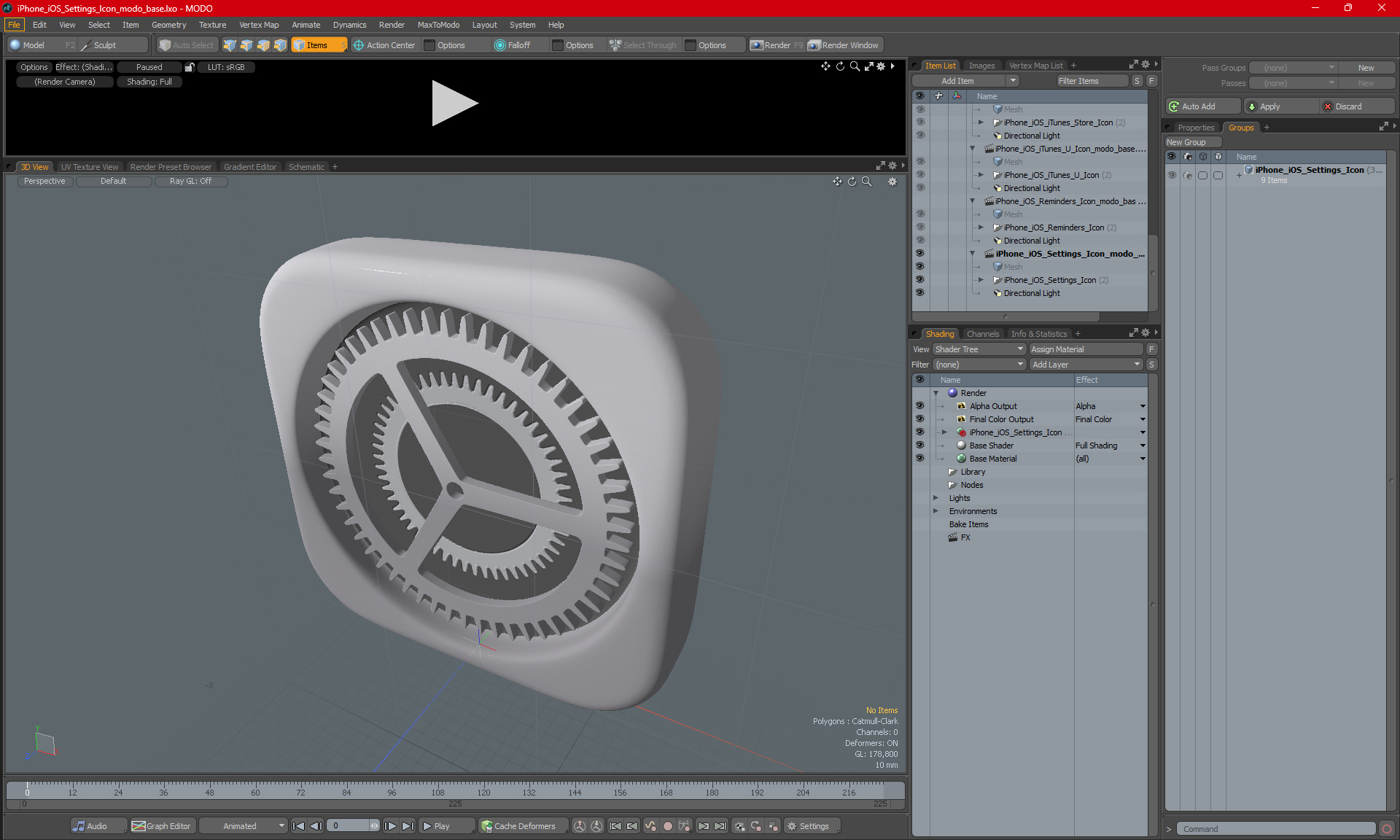Open the Shader Tree view dropdown
Image resolution: width=1400 pixels, height=840 pixels.
pyautogui.click(x=979, y=349)
